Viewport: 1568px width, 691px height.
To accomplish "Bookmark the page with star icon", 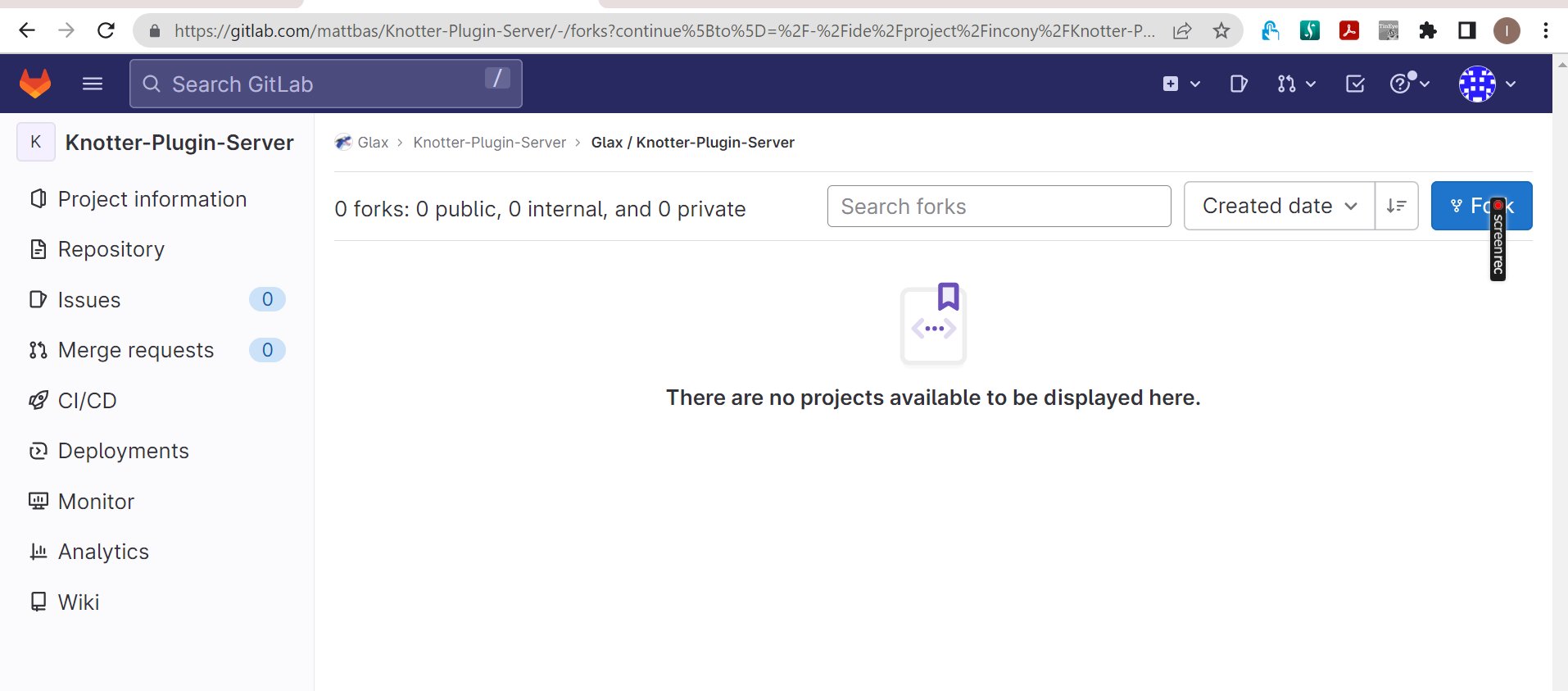I will (x=1221, y=31).
